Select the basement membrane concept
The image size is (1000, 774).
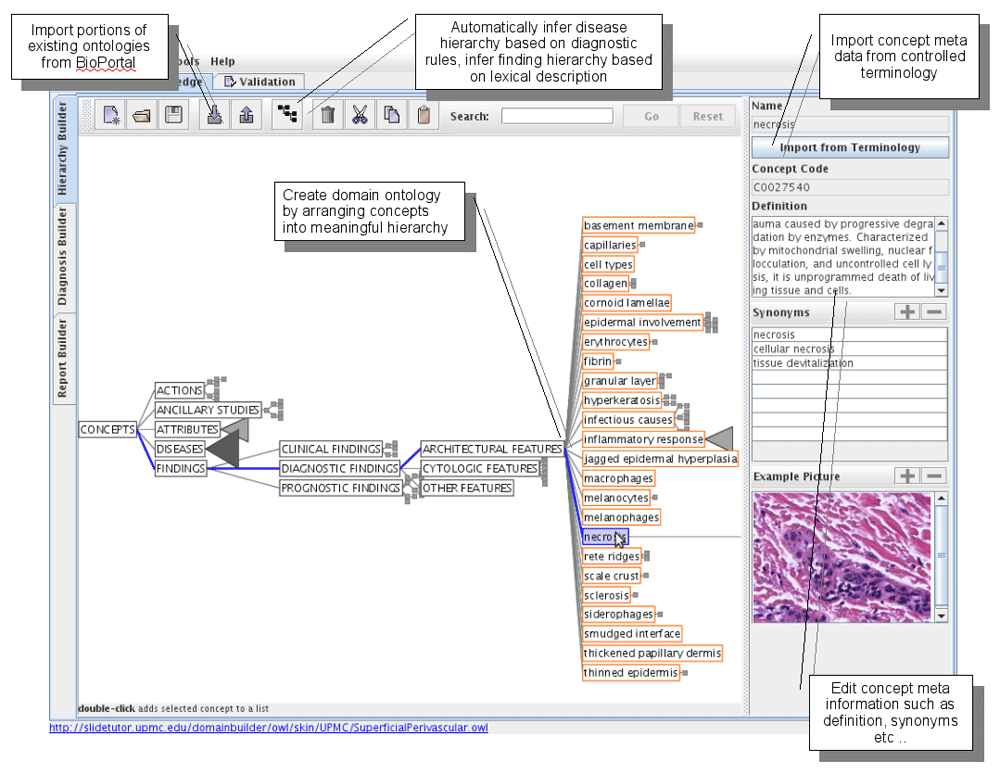pos(638,225)
